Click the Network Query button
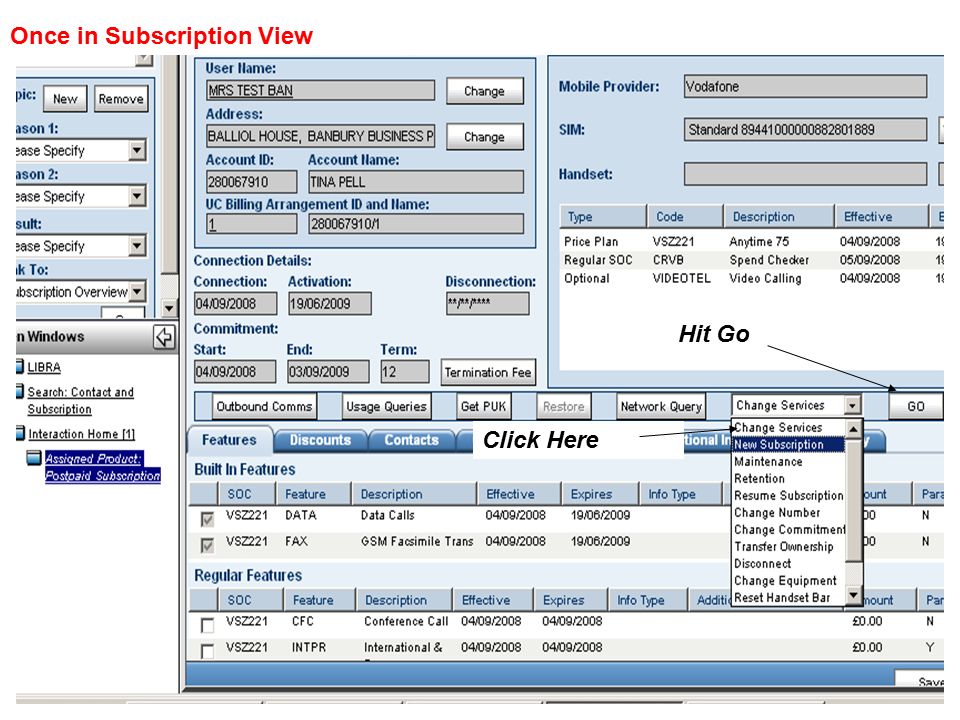 coord(661,407)
